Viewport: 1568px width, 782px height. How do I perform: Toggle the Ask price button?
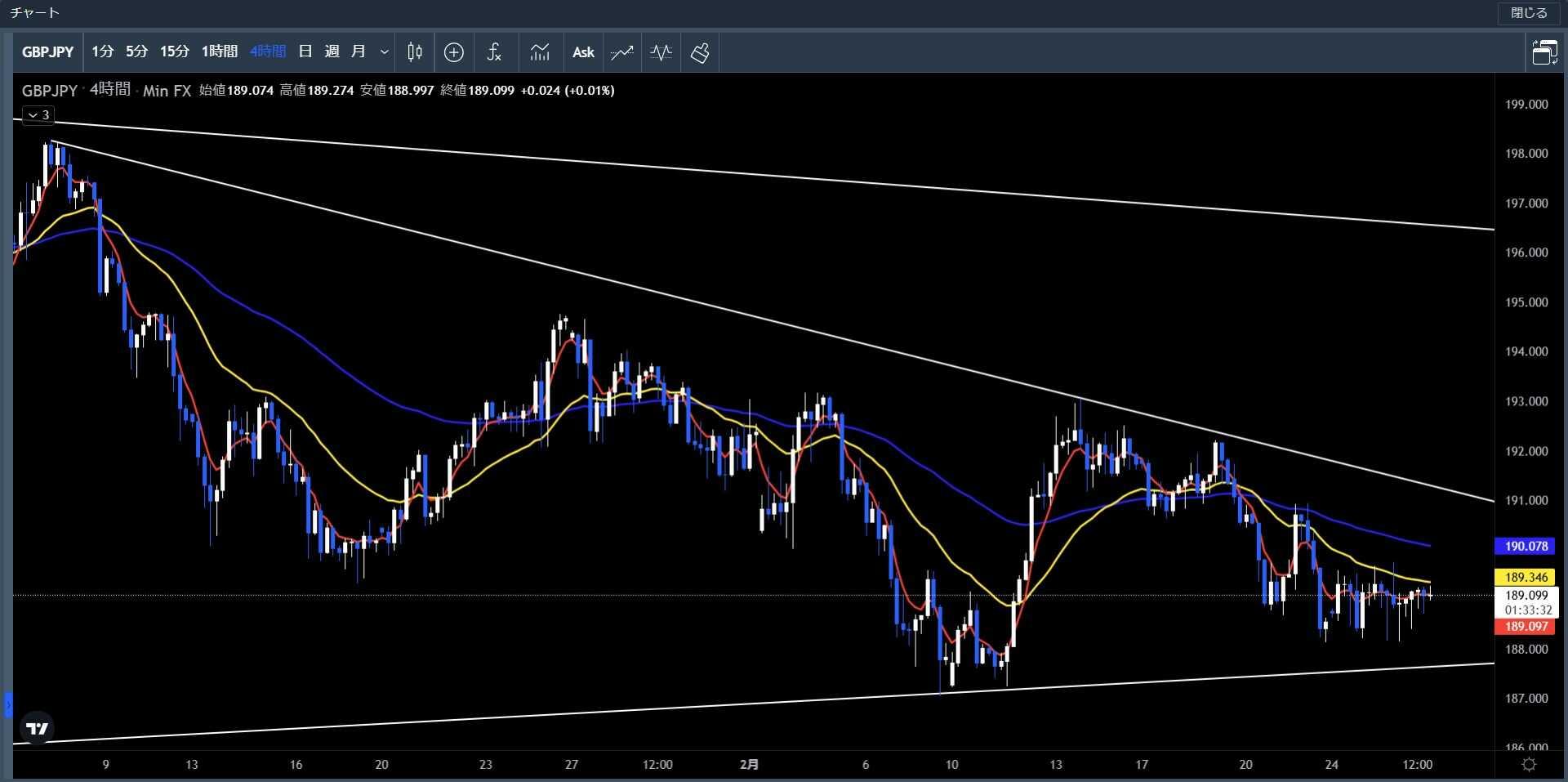point(583,52)
